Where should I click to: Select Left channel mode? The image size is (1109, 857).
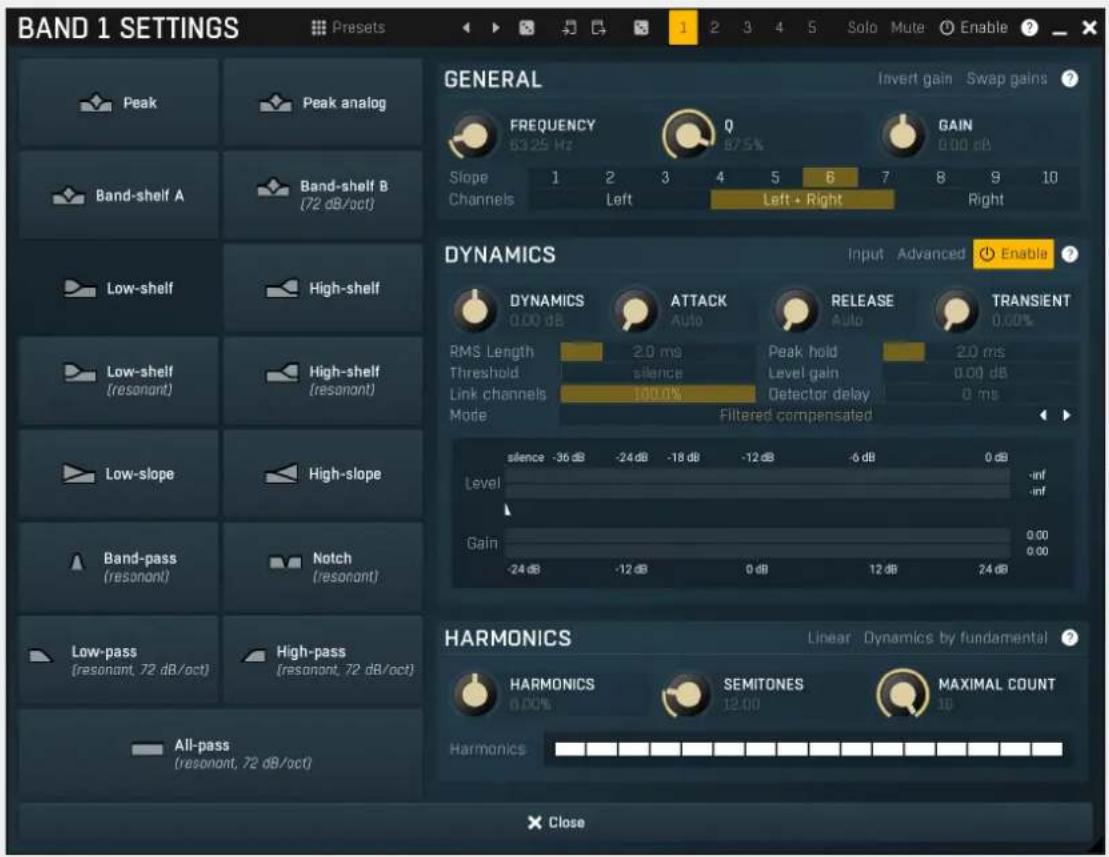tap(619, 199)
